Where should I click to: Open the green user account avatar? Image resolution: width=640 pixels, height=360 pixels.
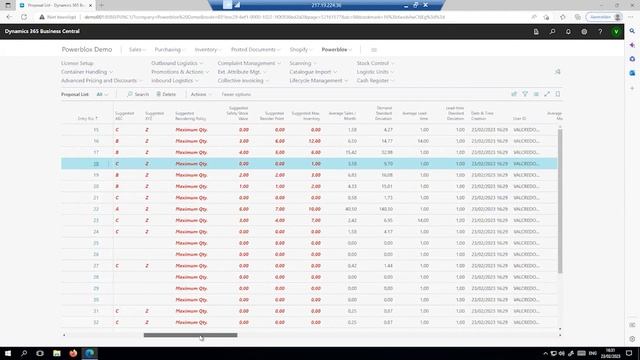pos(616,31)
